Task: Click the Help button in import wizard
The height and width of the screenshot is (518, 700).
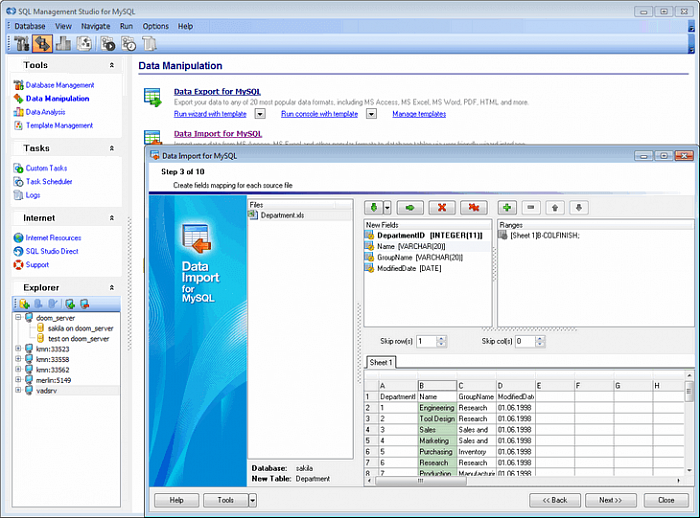Action: pos(176,501)
